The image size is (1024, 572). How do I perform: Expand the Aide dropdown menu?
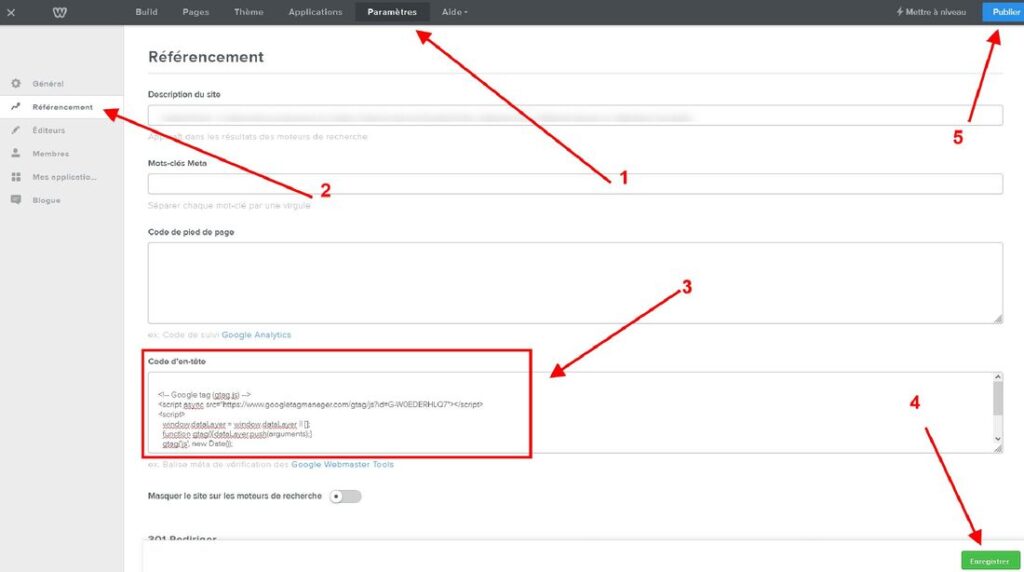[x=454, y=12]
